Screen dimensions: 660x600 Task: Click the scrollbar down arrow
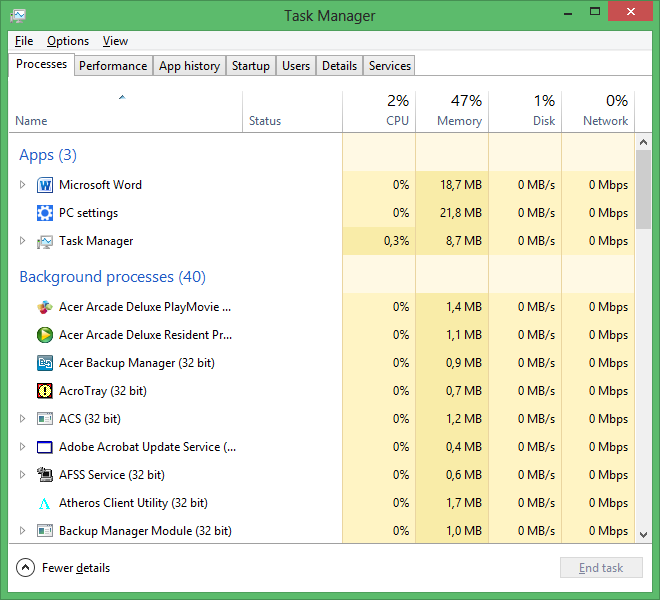tap(643, 535)
